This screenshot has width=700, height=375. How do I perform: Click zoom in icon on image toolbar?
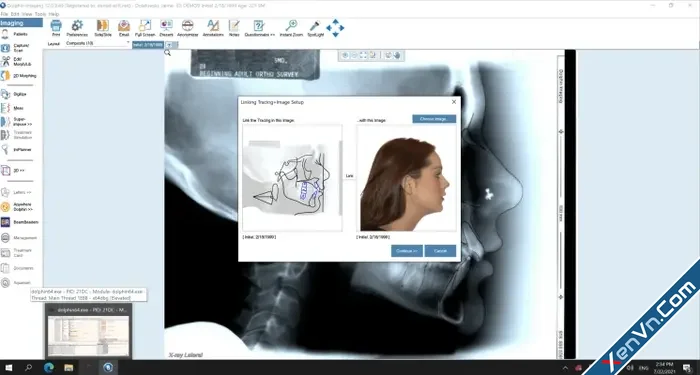tap(345, 55)
